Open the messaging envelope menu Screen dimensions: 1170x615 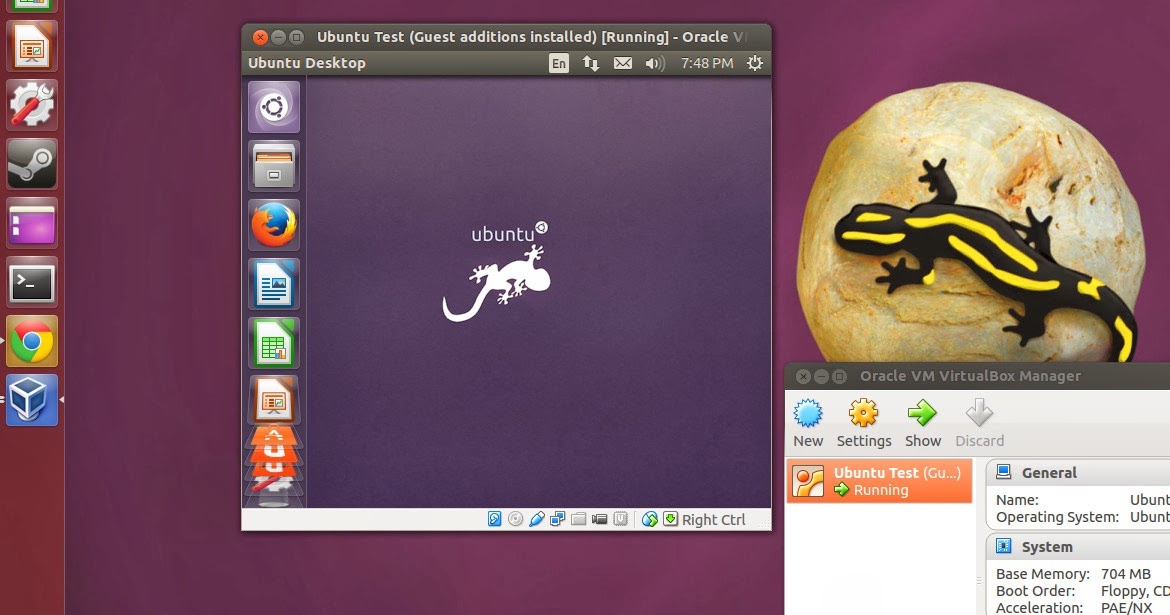[622, 62]
